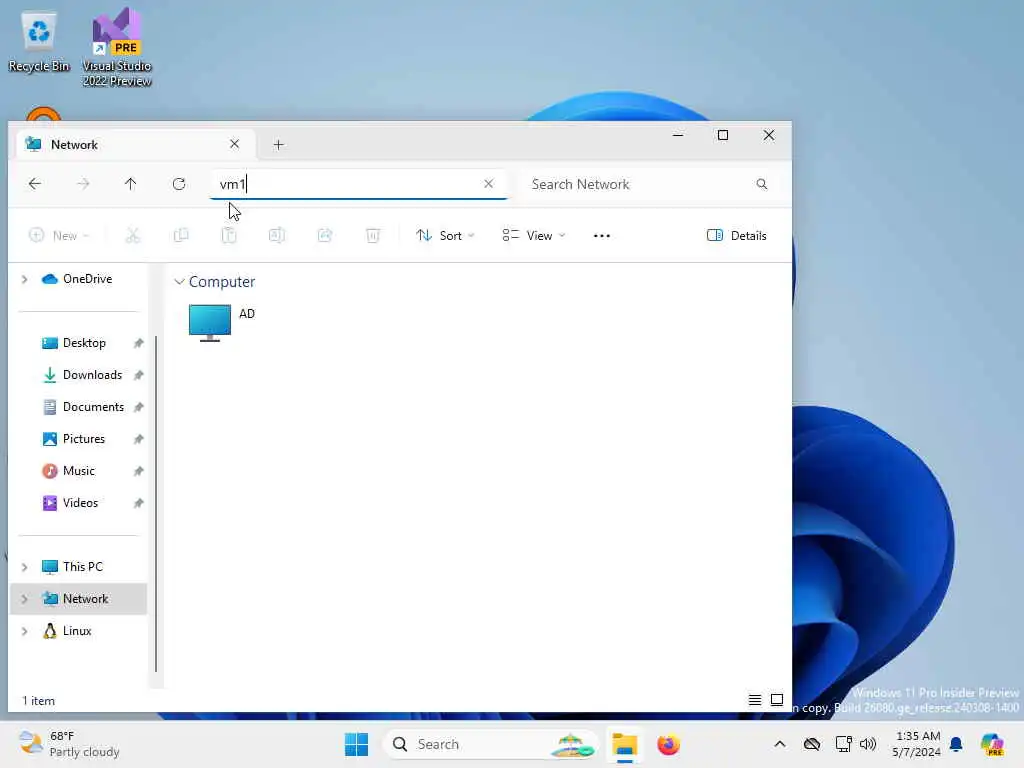Open the notifications bell icon
The height and width of the screenshot is (768, 1024).
click(956, 744)
